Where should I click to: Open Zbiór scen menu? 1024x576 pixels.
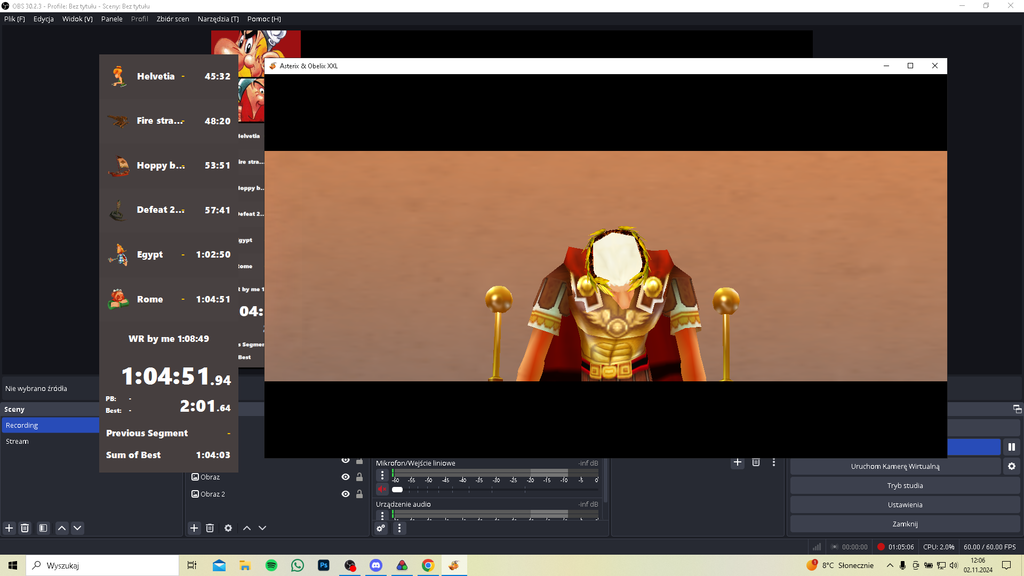click(172, 19)
